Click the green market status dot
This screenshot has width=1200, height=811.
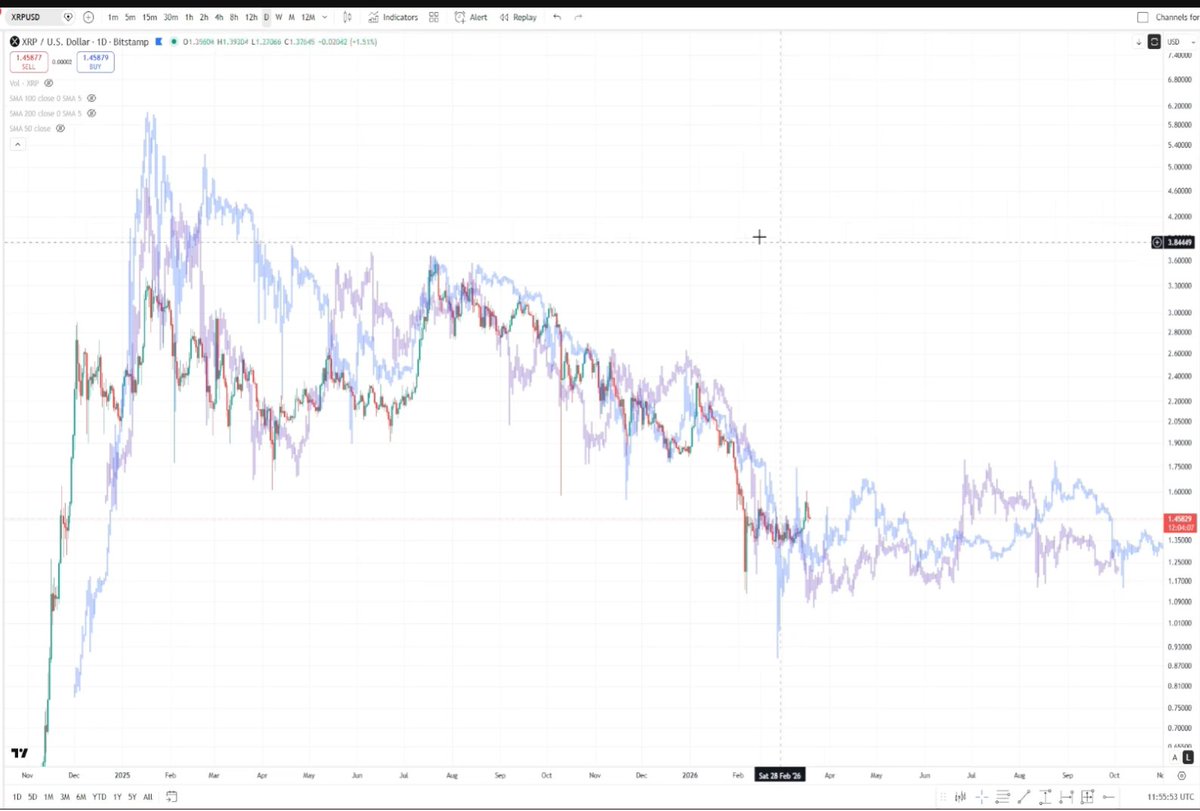(x=175, y=42)
